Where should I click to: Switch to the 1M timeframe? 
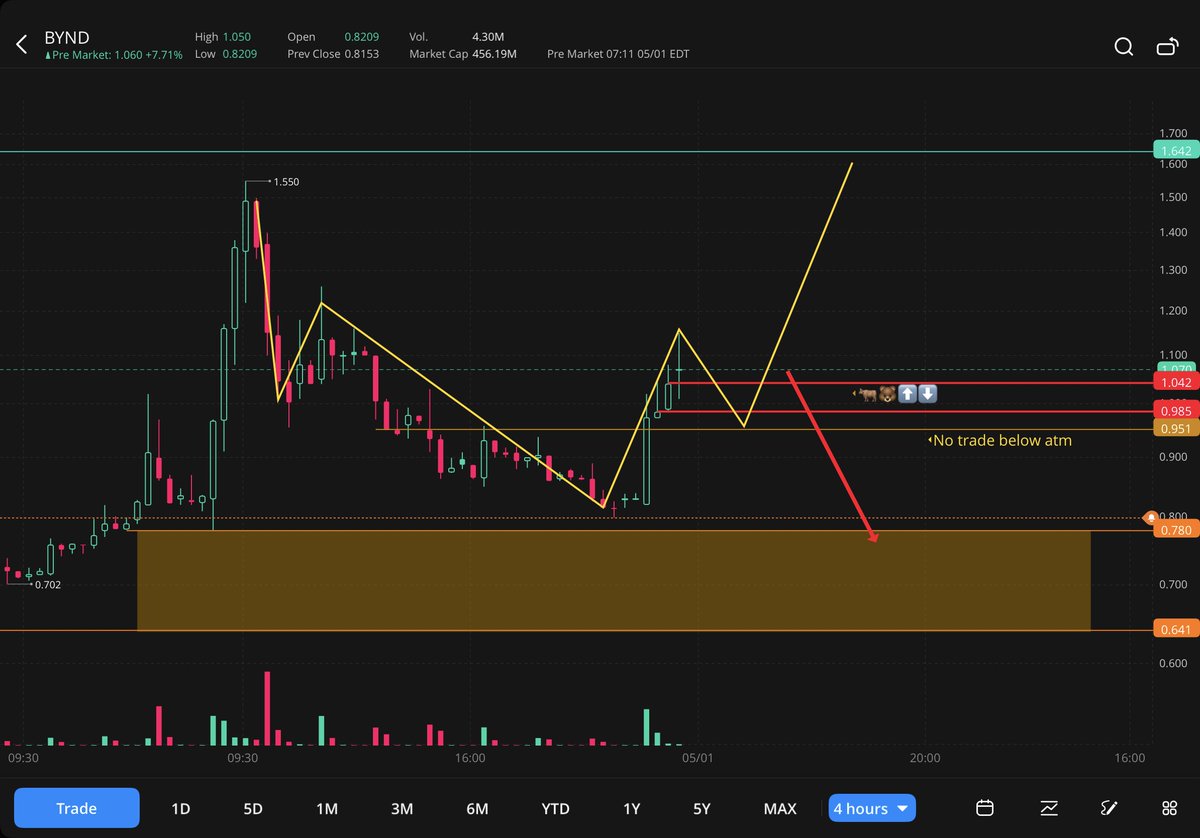coord(327,808)
